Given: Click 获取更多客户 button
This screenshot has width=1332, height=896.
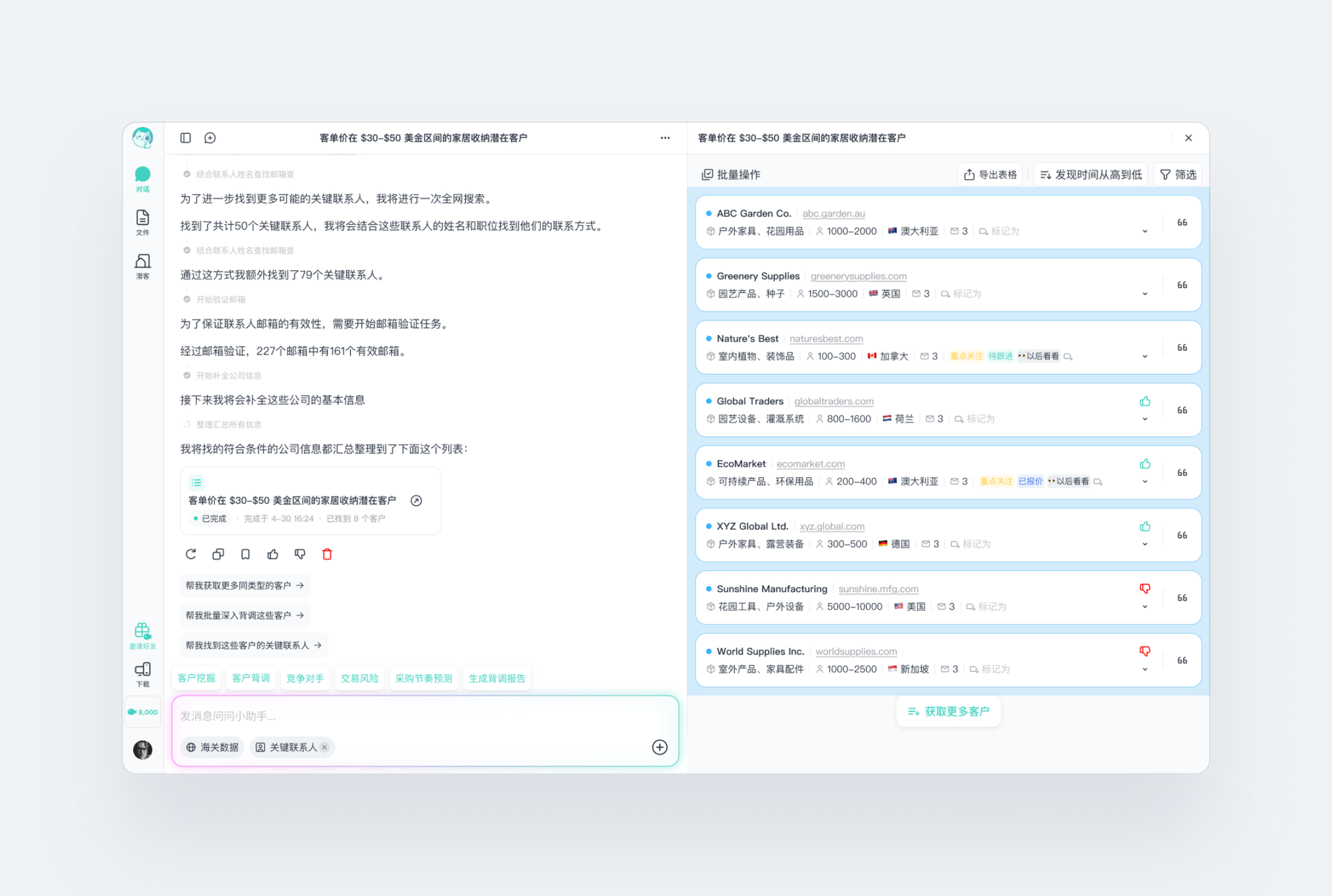Looking at the screenshot, I should (948, 712).
